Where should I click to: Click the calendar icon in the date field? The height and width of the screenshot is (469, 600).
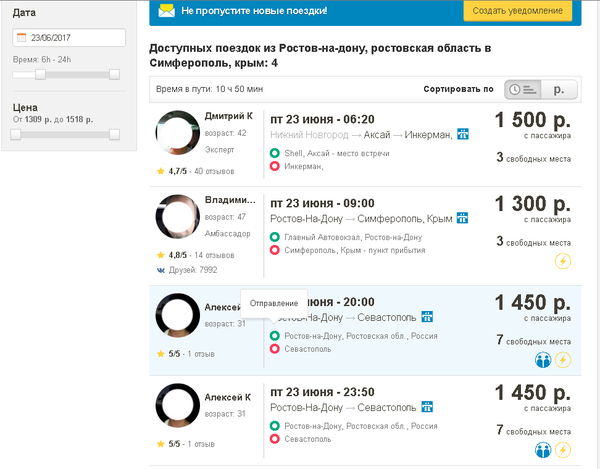[x=21, y=38]
